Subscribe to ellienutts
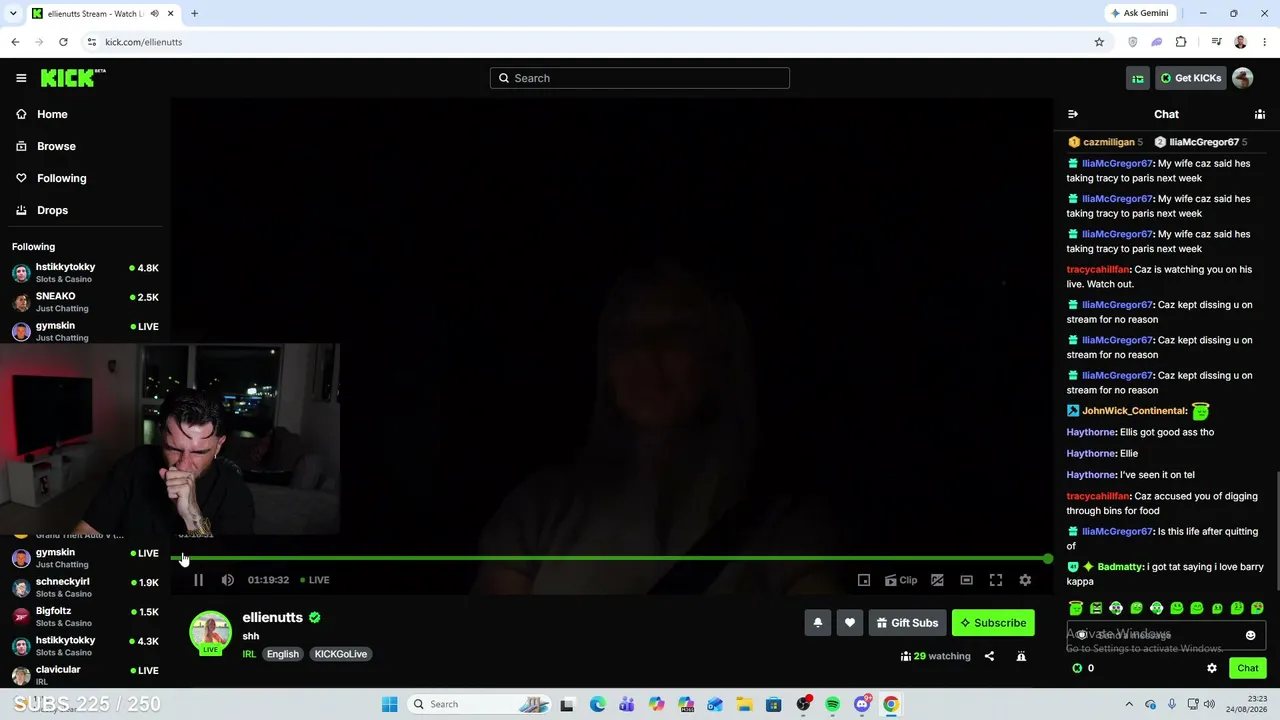The height and width of the screenshot is (720, 1280). 993,623
